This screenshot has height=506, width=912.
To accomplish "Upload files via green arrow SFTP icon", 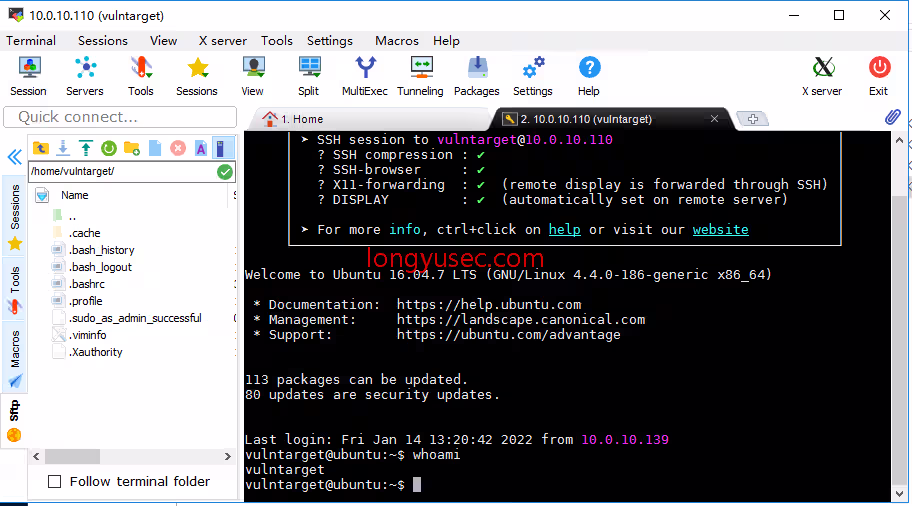I will tap(86, 148).
